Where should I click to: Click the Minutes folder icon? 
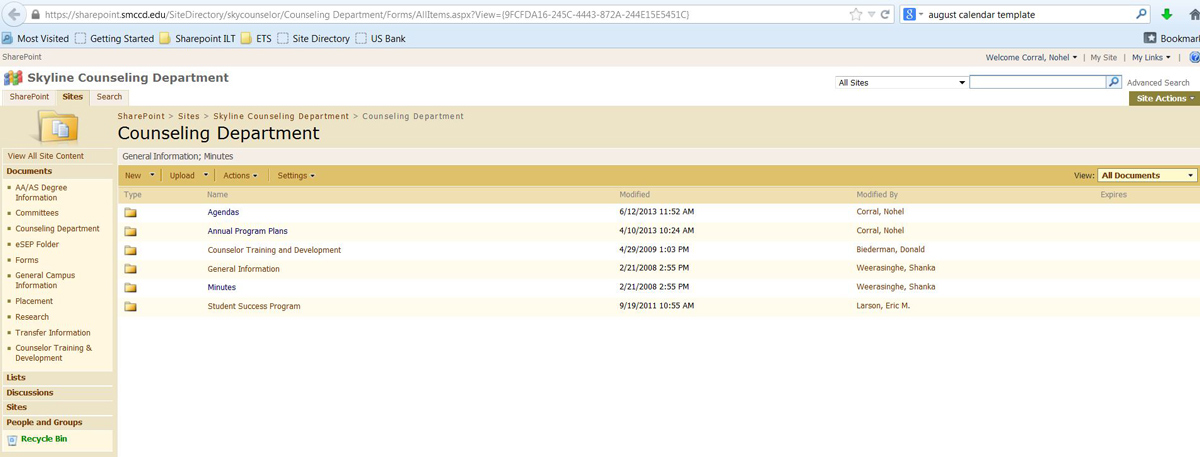coord(130,288)
